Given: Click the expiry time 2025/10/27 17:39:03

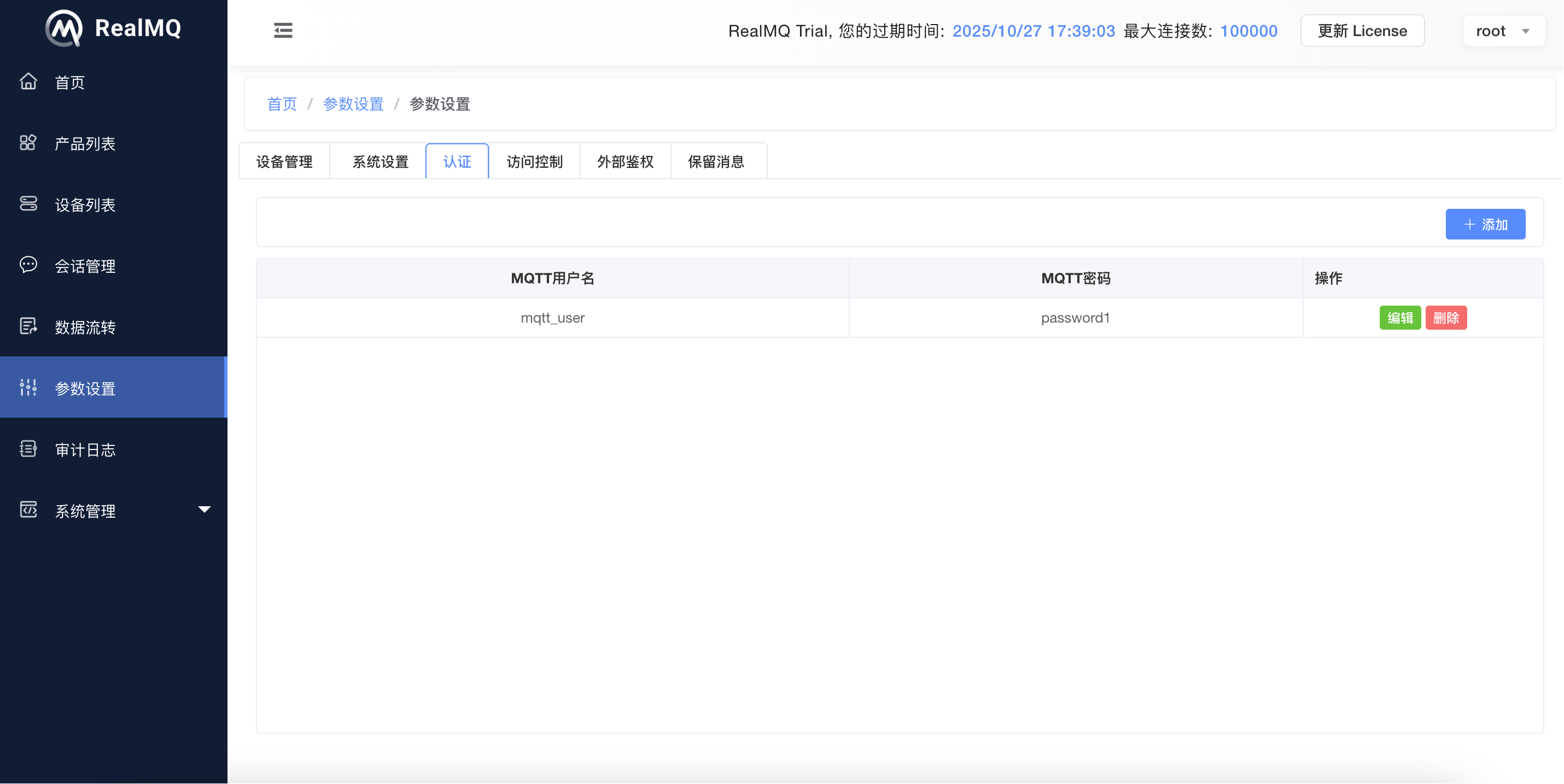Looking at the screenshot, I should (x=1034, y=31).
